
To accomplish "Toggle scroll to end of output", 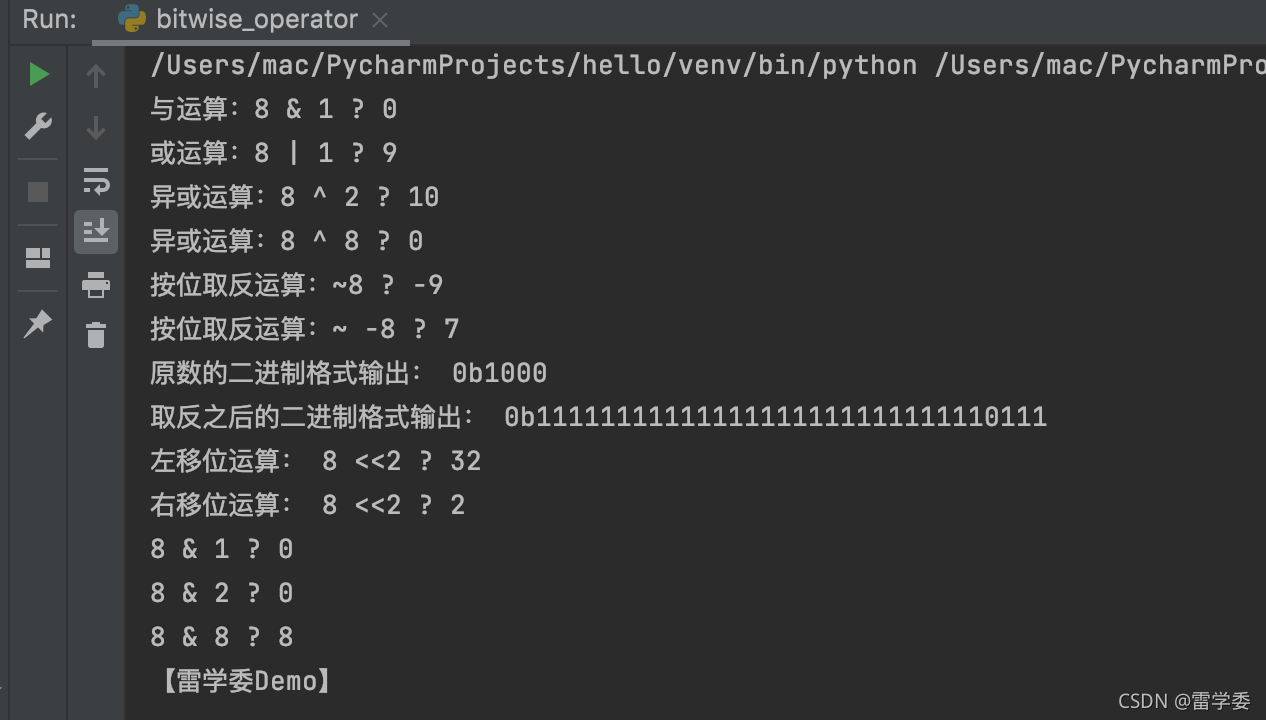I will (x=96, y=232).
